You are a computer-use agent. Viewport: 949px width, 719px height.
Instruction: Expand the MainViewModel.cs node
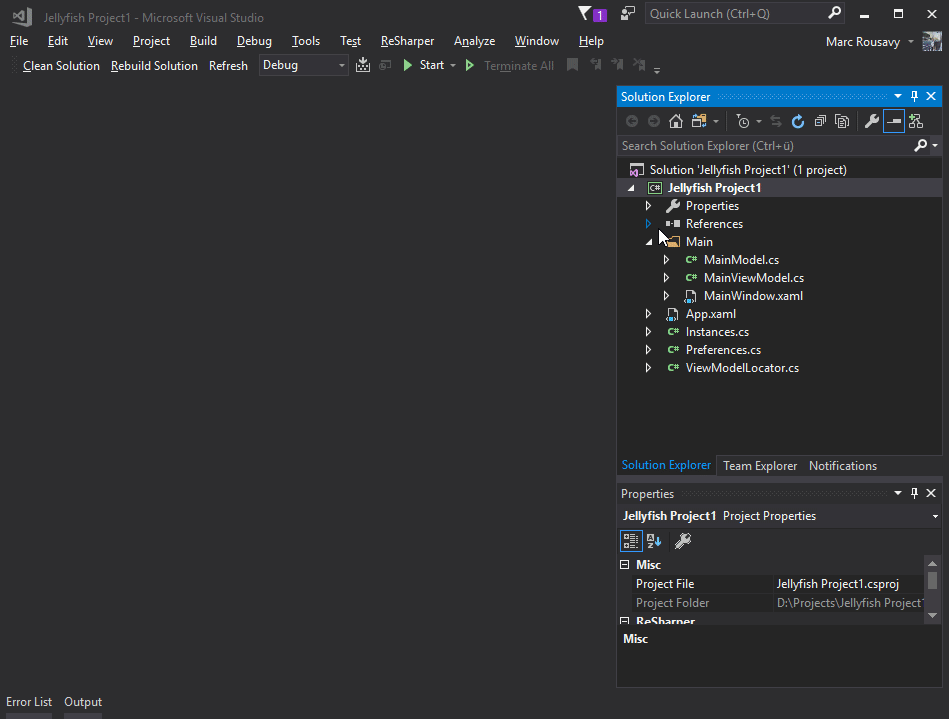tap(666, 278)
